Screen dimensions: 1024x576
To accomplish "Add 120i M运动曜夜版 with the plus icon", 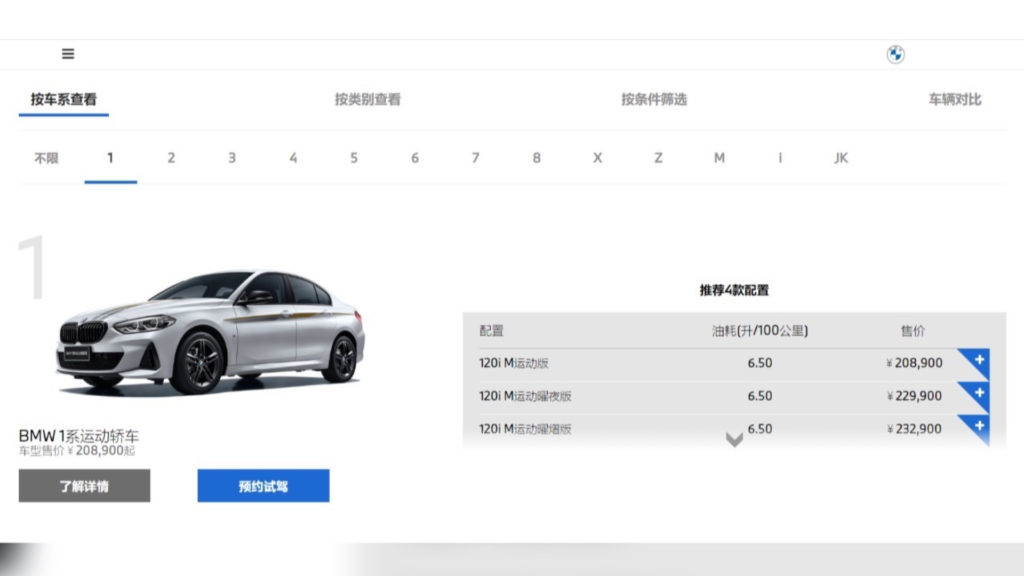I will [x=978, y=394].
